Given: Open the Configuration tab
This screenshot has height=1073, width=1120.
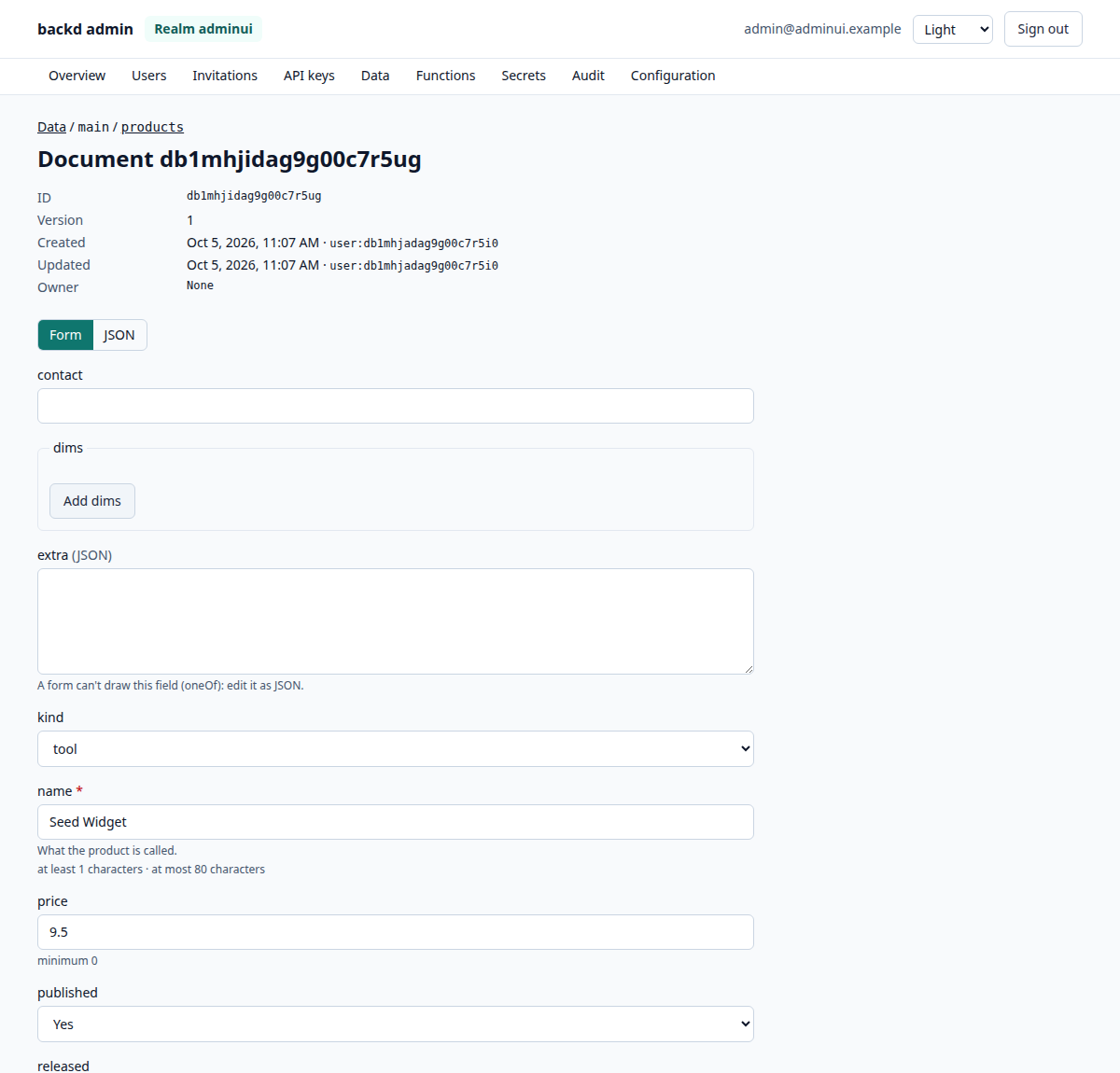Looking at the screenshot, I should 673,76.
